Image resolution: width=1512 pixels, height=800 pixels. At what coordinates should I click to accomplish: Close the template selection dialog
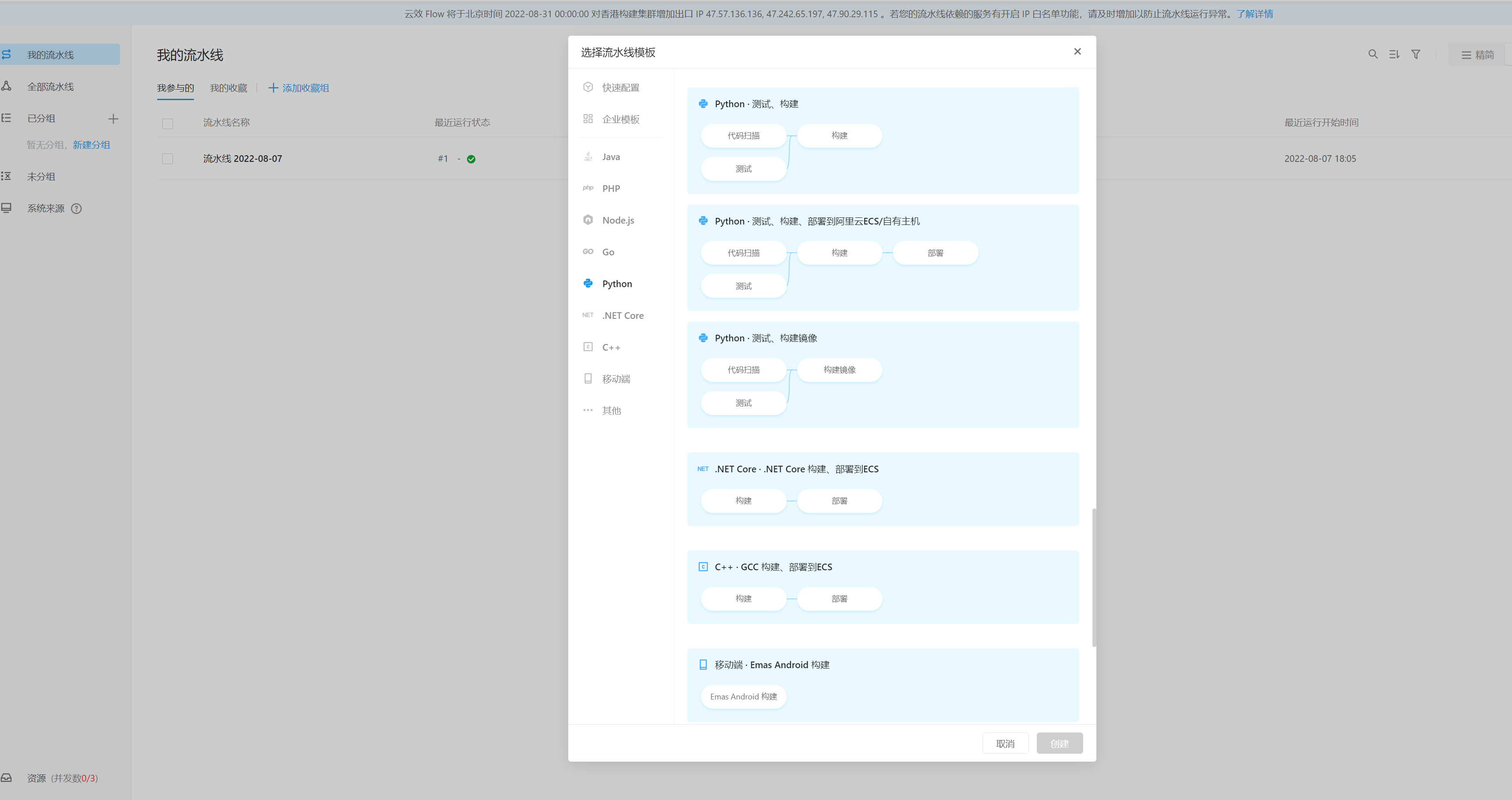coord(1077,52)
